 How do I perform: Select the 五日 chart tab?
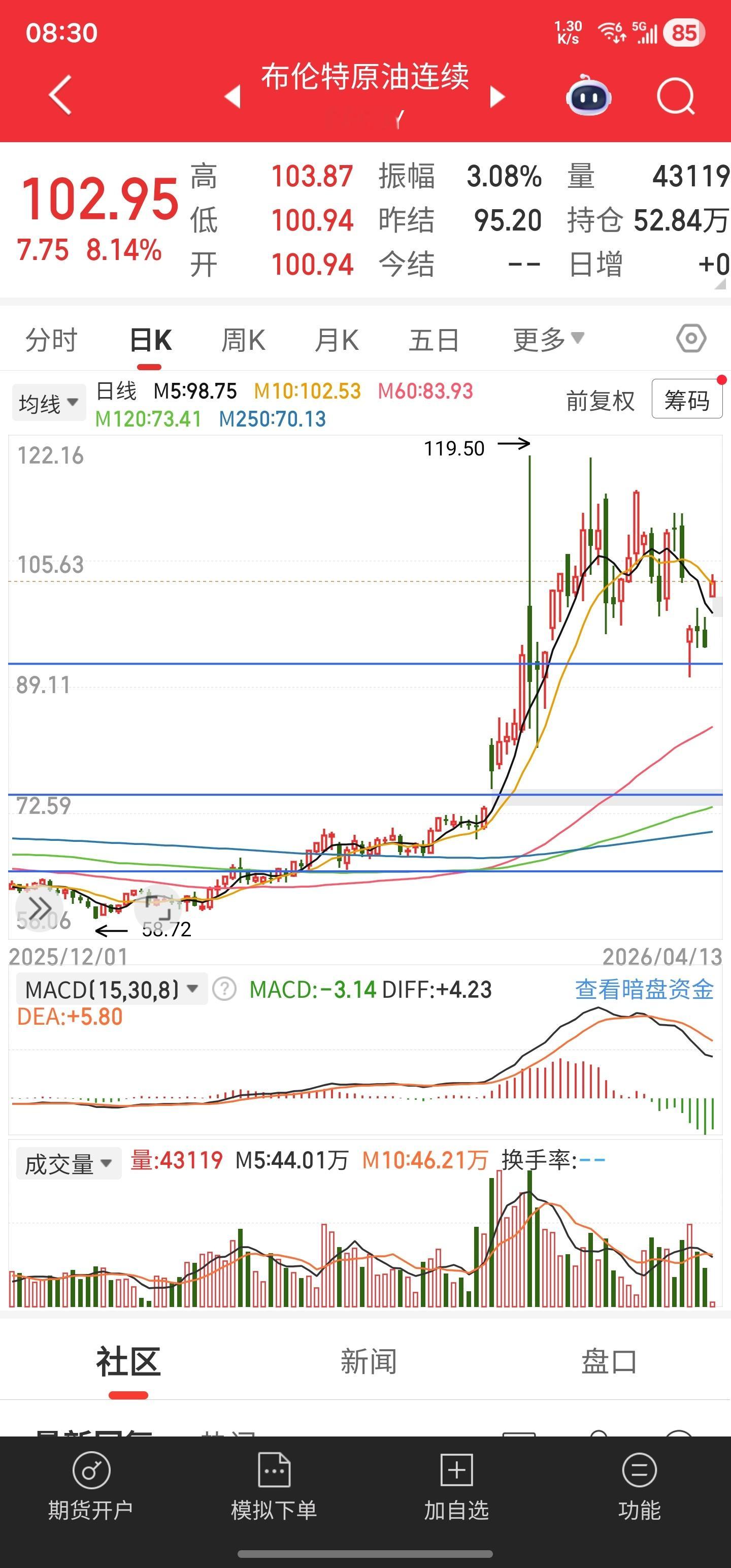tap(434, 340)
